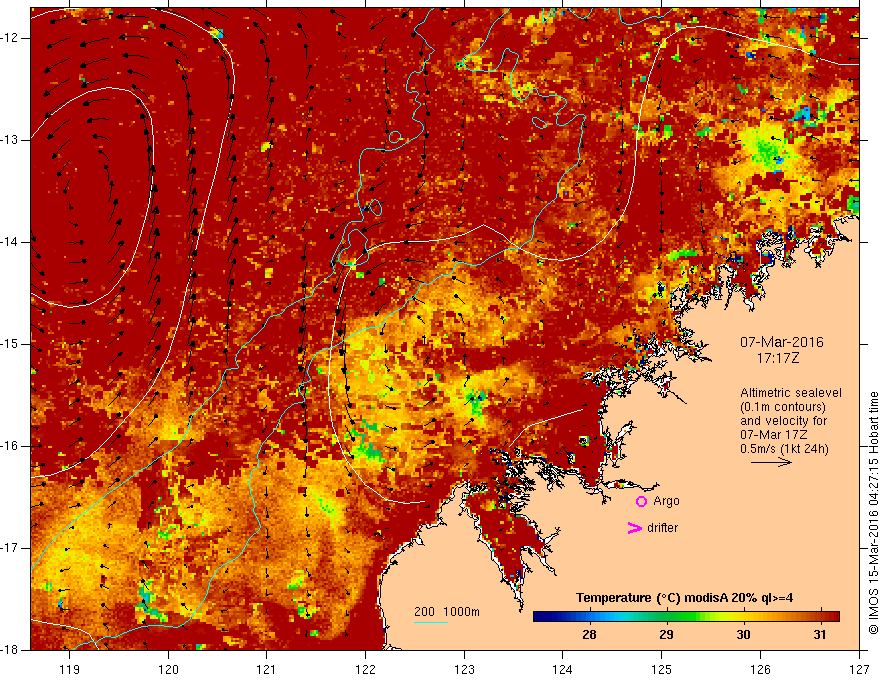Click the 121 longitude axis label
This screenshot has width=880, height=680.
pyautogui.click(x=267, y=669)
